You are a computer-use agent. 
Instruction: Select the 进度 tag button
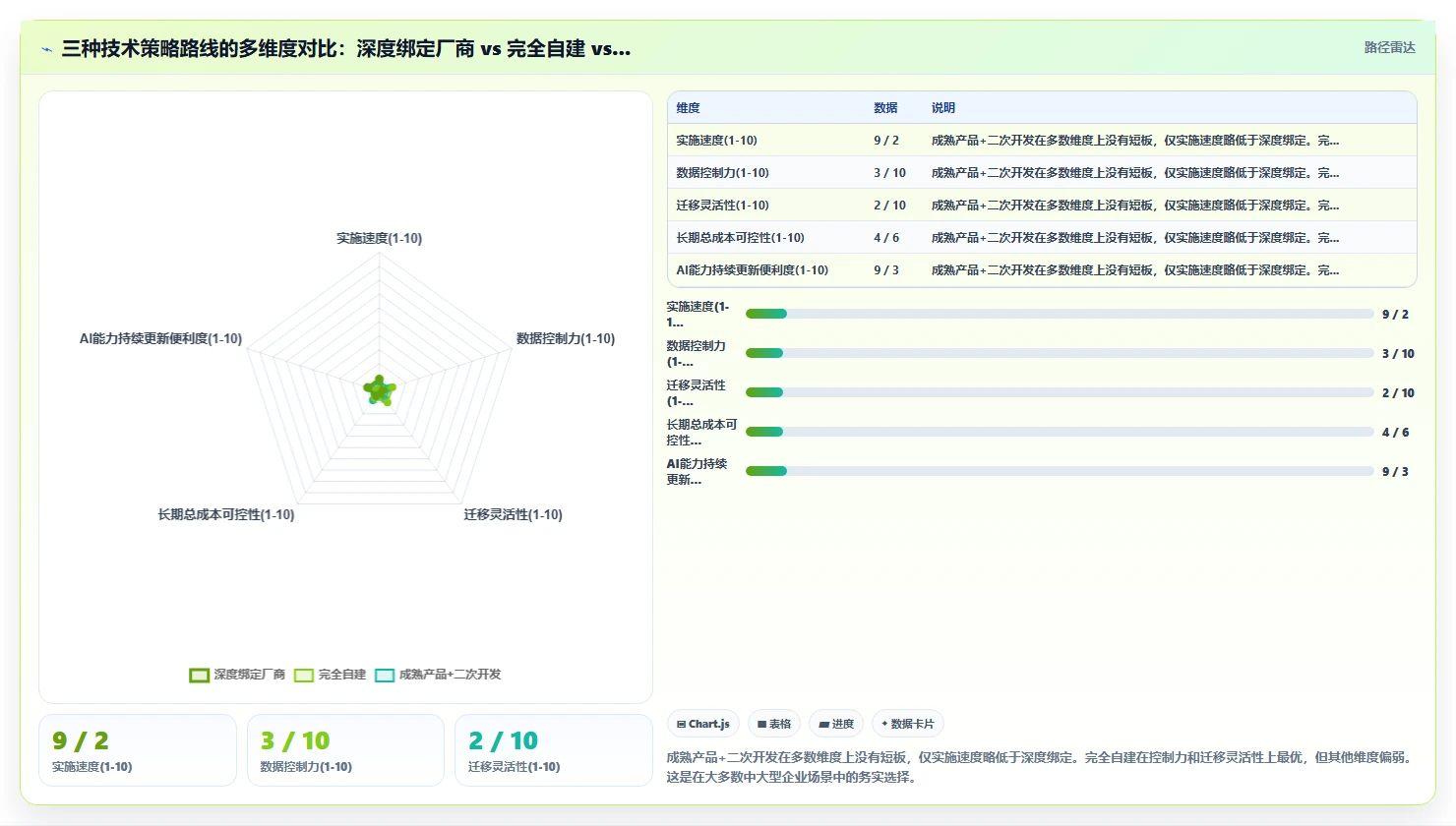(836, 724)
